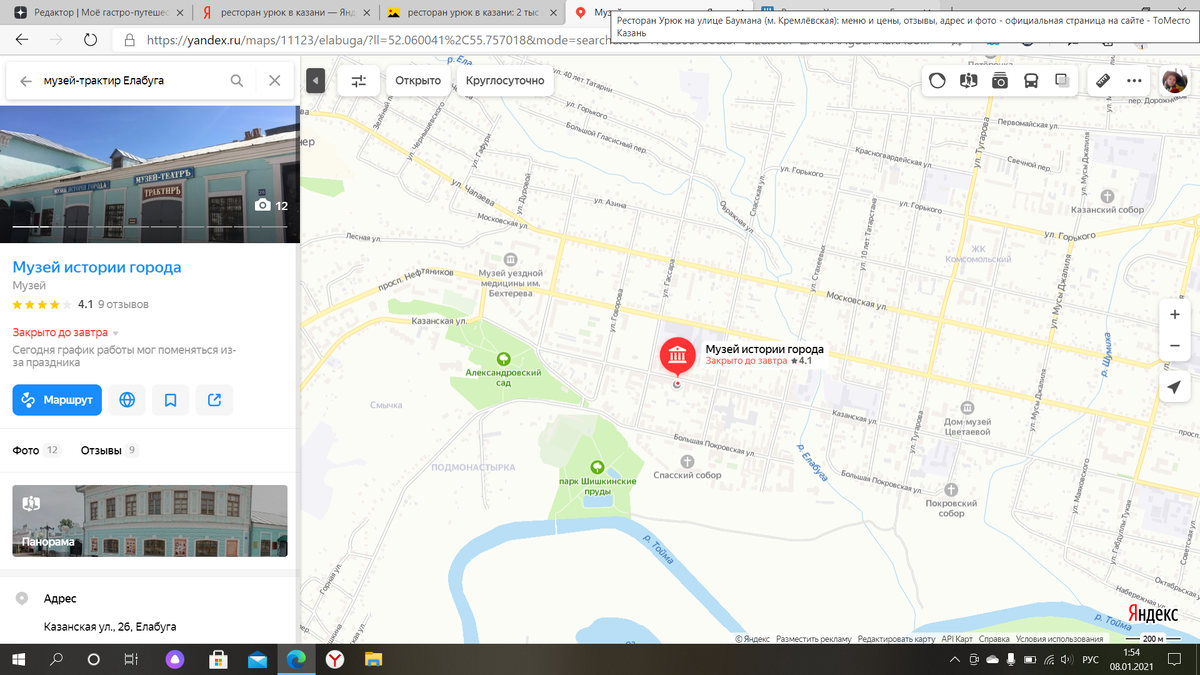Image resolution: width=1200 pixels, height=675 pixels.
Task: Switch to ресторан урюк в казани Яндекс tab
Action: point(285,12)
